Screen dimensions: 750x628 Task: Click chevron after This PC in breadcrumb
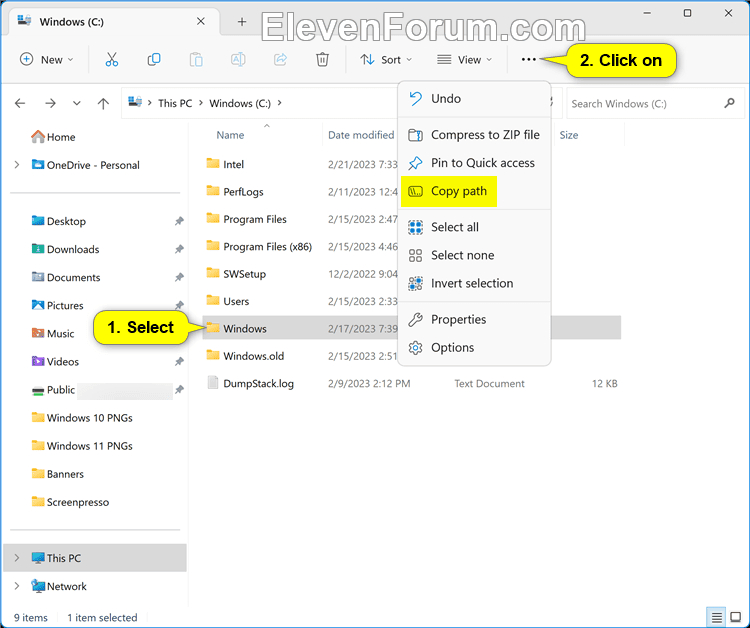tap(200, 103)
